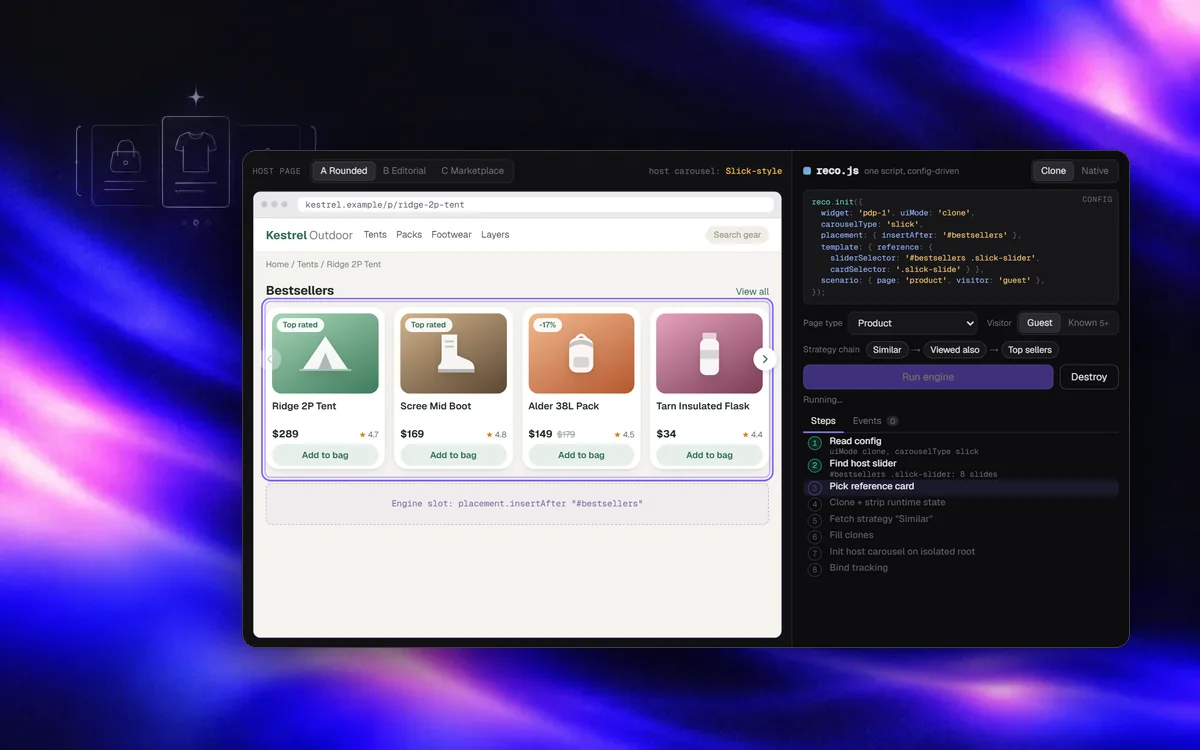Click the kestrel.example URL bar
The width and height of the screenshot is (1200, 750).
(x=535, y=205)
